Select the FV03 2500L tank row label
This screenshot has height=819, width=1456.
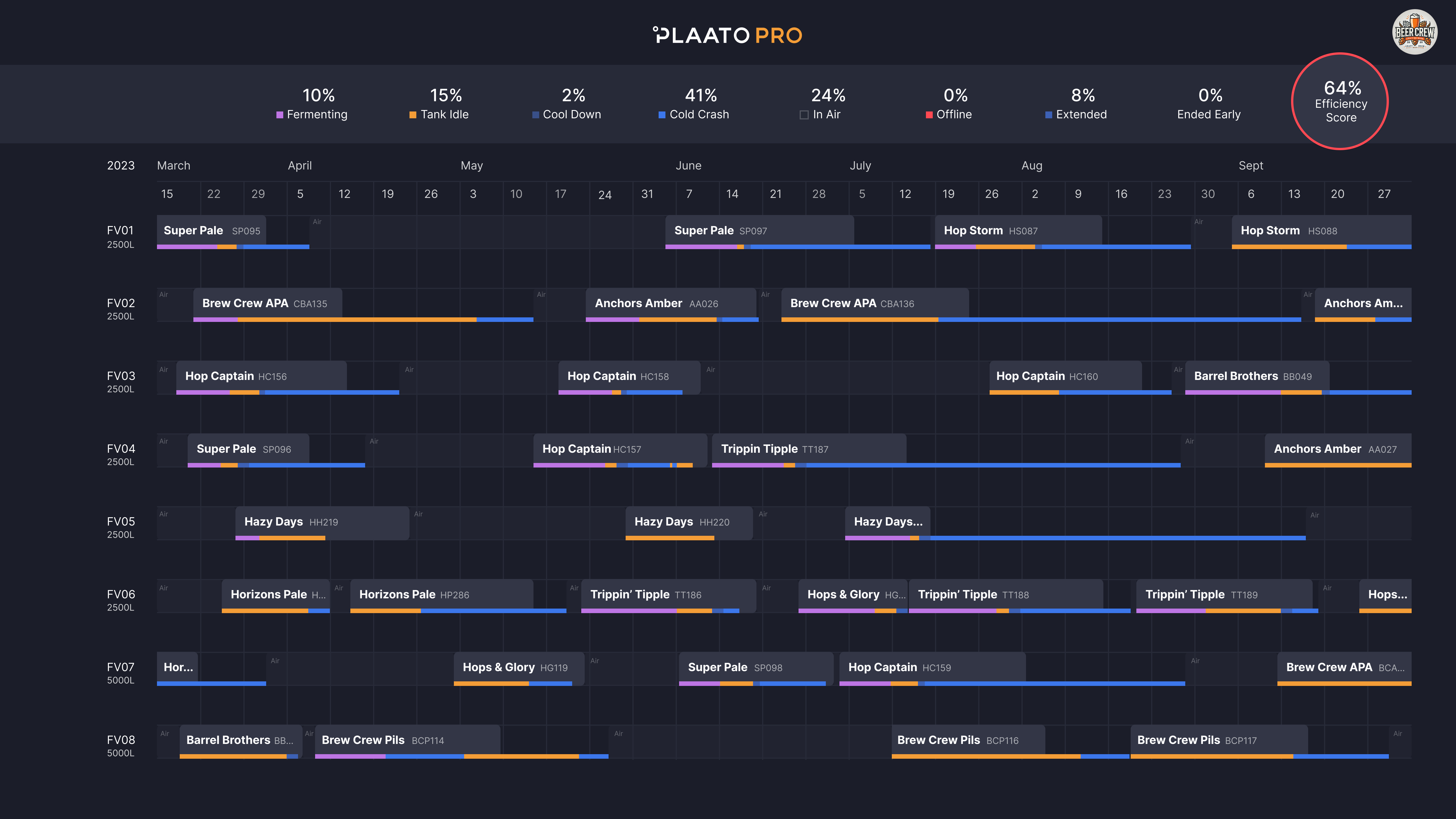(121, 382)
